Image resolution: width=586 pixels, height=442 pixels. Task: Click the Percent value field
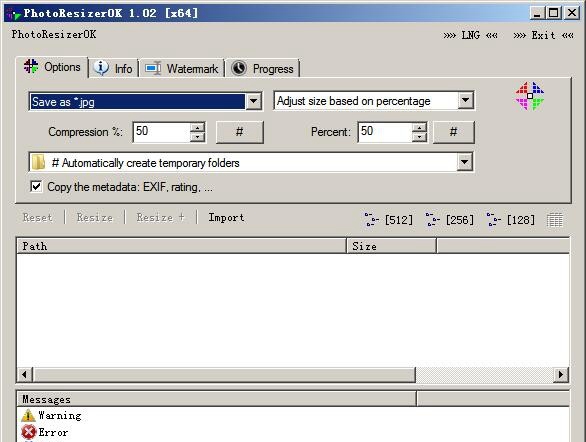(x=385, y=132)
